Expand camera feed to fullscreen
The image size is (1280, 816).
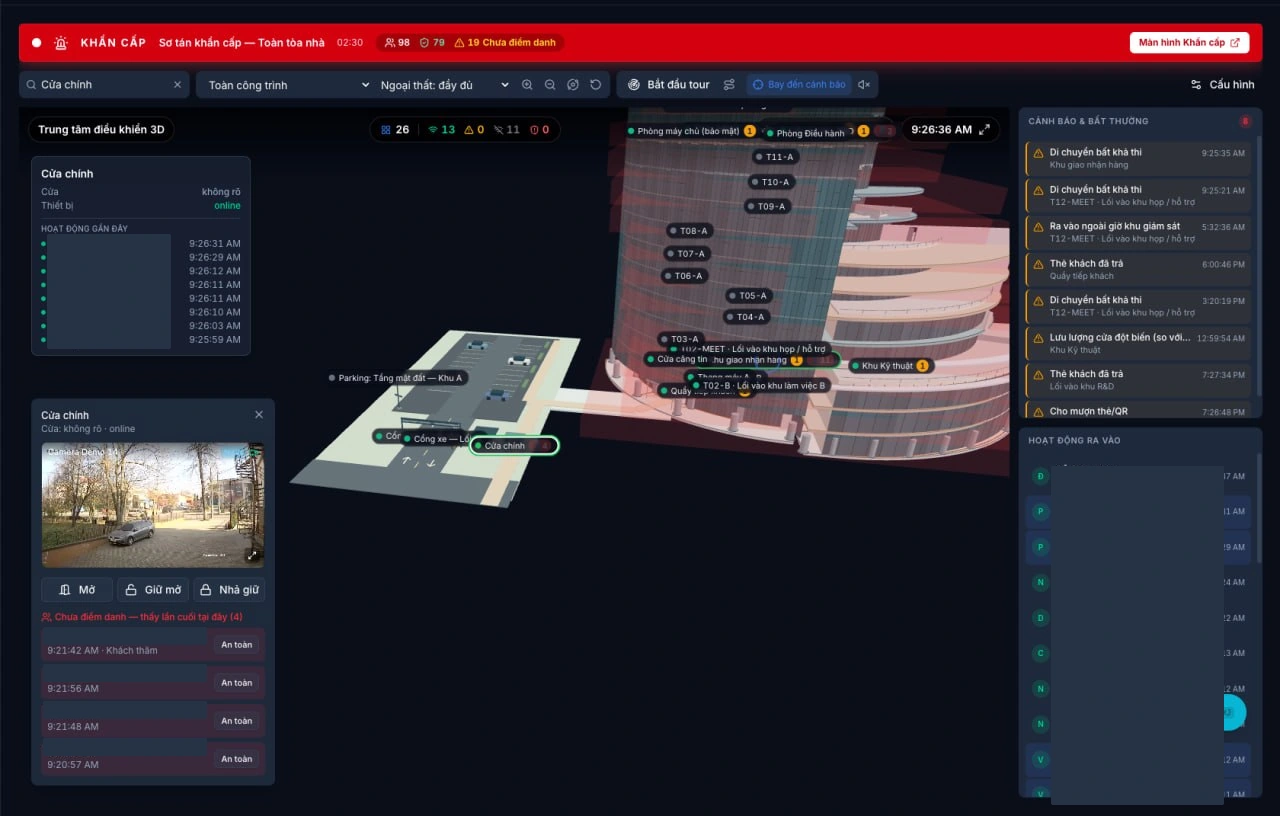click(253, 555)
